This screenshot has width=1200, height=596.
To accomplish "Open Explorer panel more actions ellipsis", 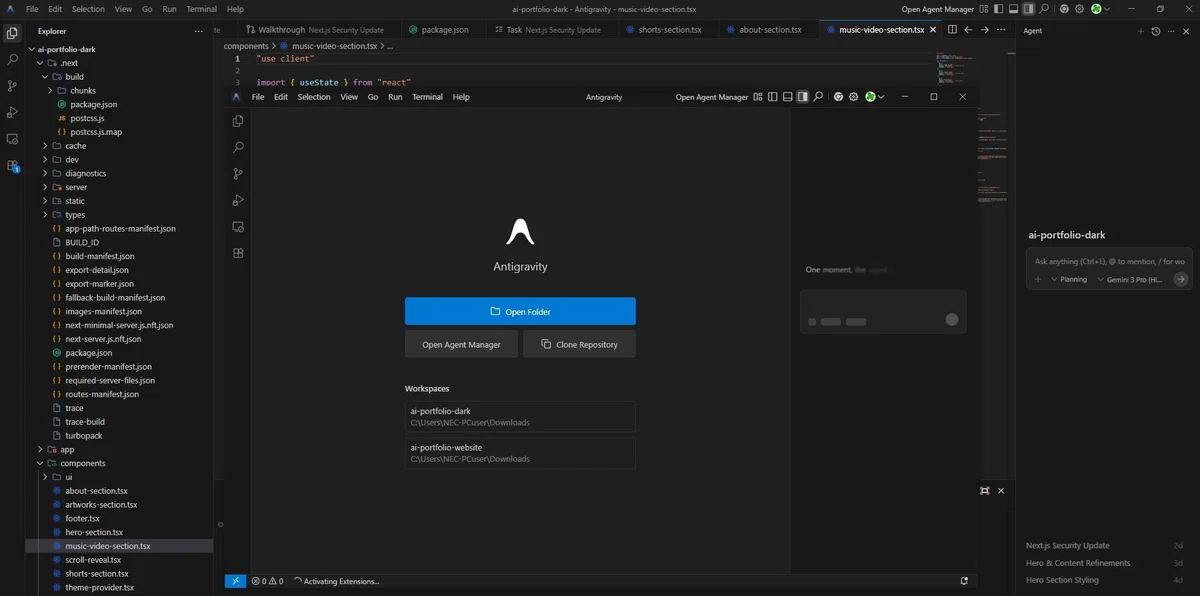I will 198,31.
